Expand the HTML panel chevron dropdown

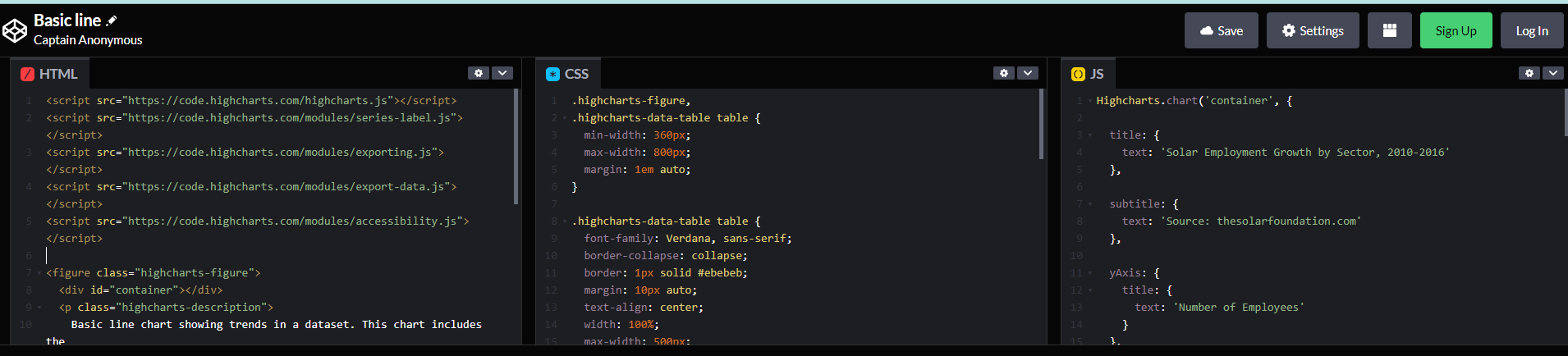pos(502,73)
